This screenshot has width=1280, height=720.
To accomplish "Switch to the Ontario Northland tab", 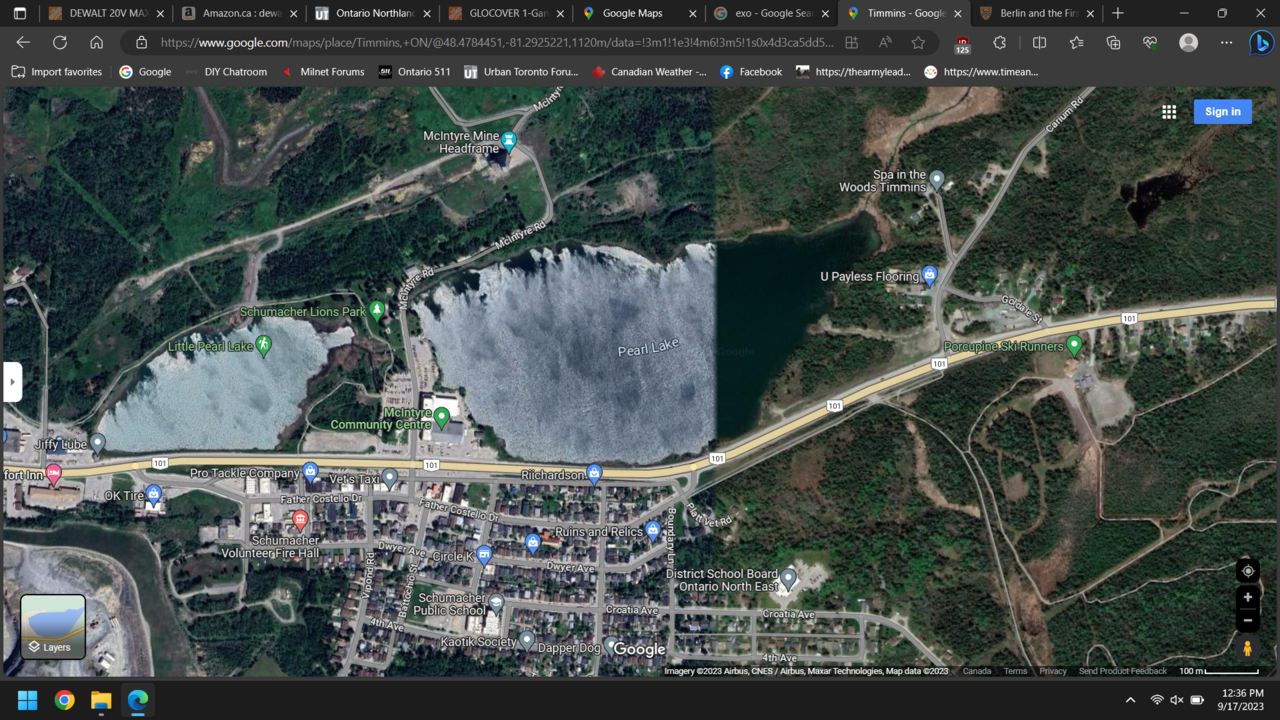I will point(372,14).
